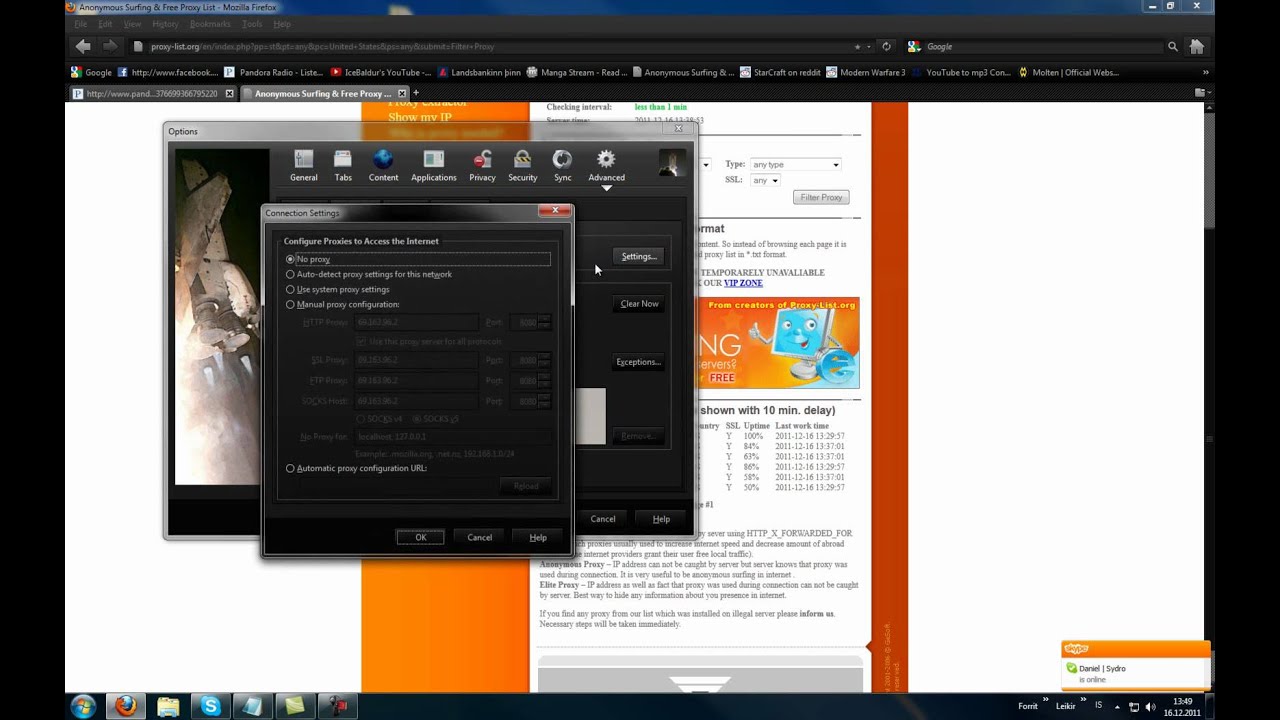
Task: Open the Bookmarks menu
Action: pyautogui.click(x=210, y=24)
